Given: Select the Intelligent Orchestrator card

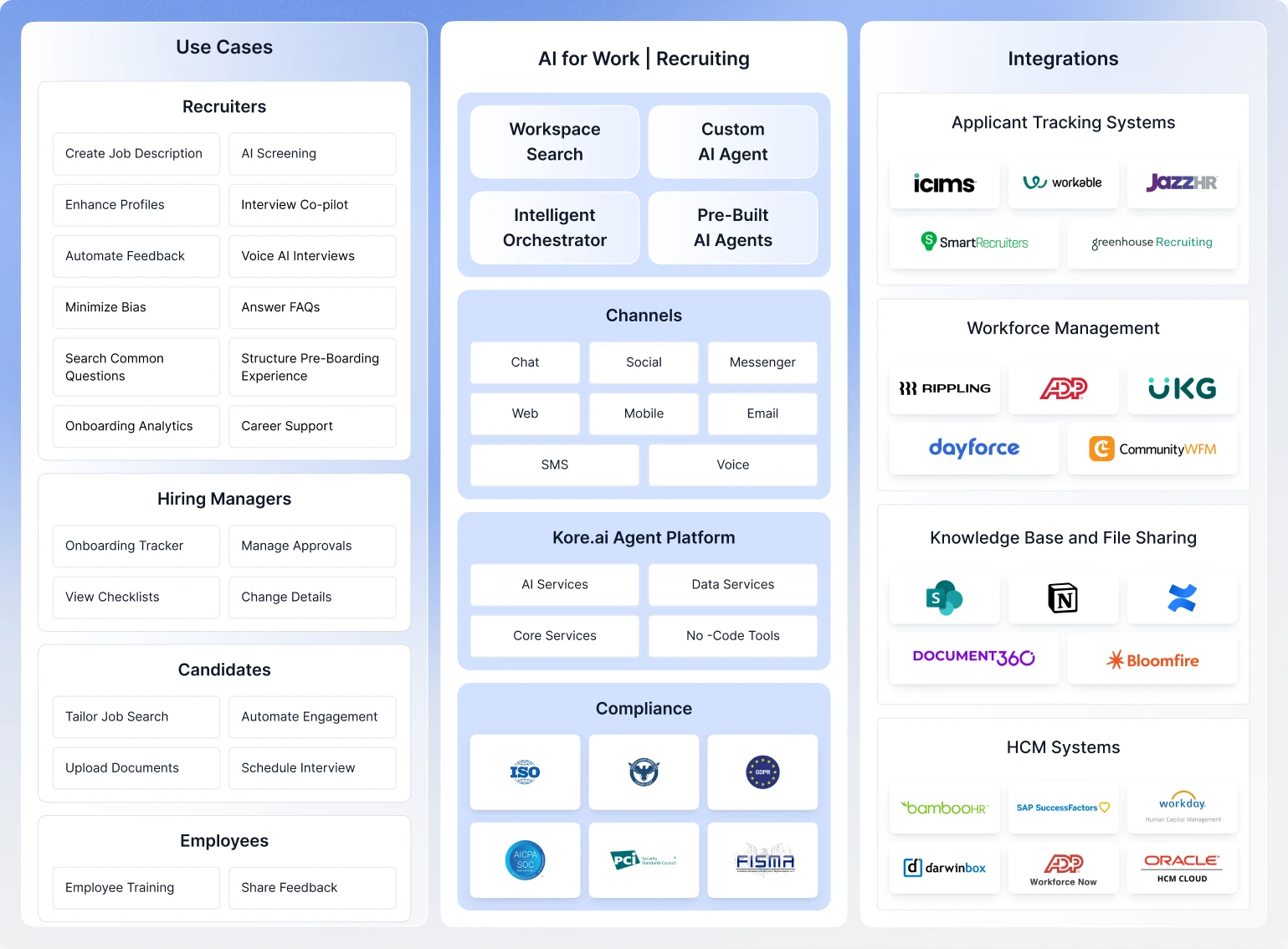Looking at the screenshot, I should [x=555, y=228].
